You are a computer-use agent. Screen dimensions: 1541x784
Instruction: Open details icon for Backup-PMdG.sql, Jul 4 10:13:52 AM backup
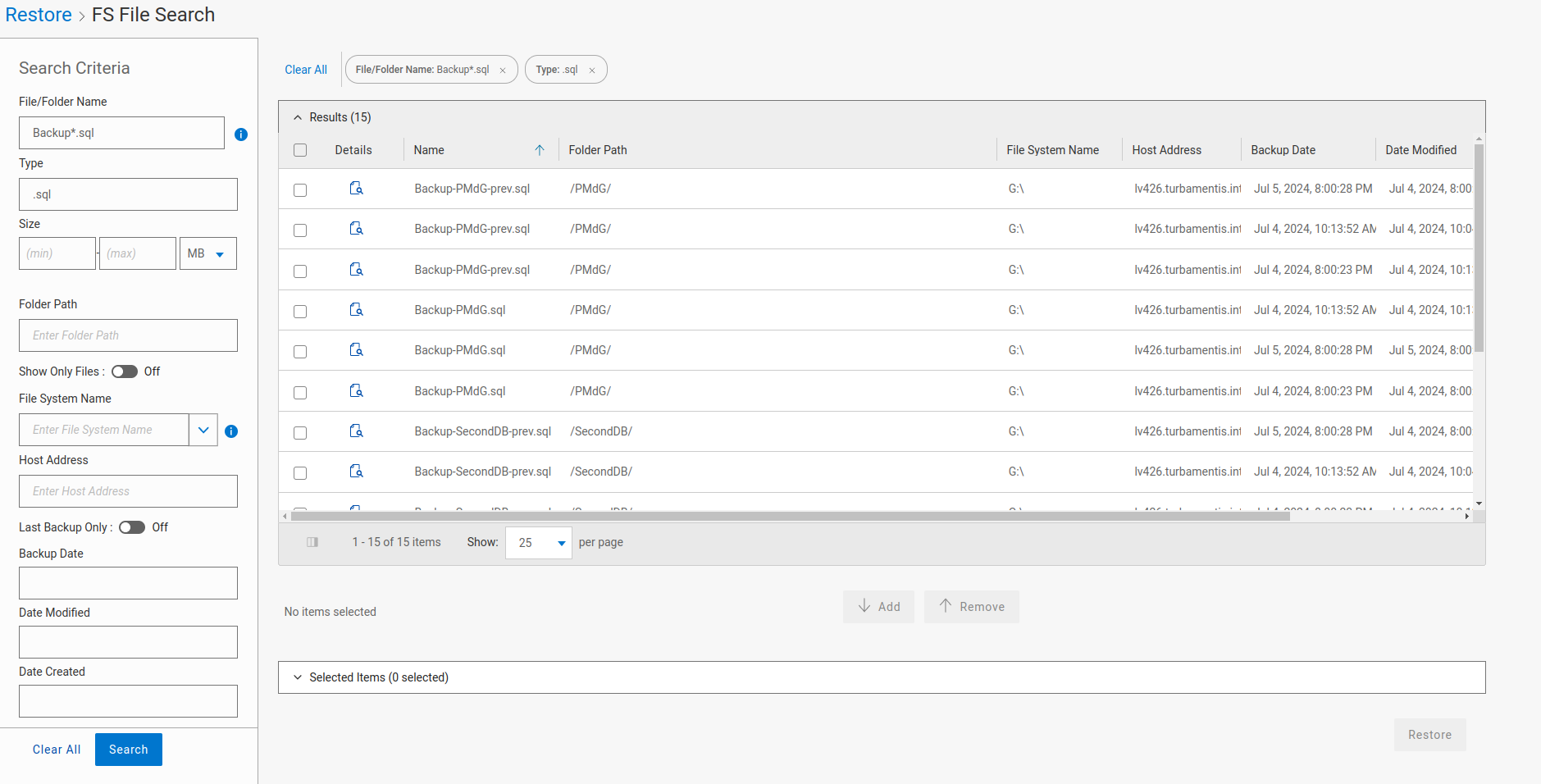[356, 310]
